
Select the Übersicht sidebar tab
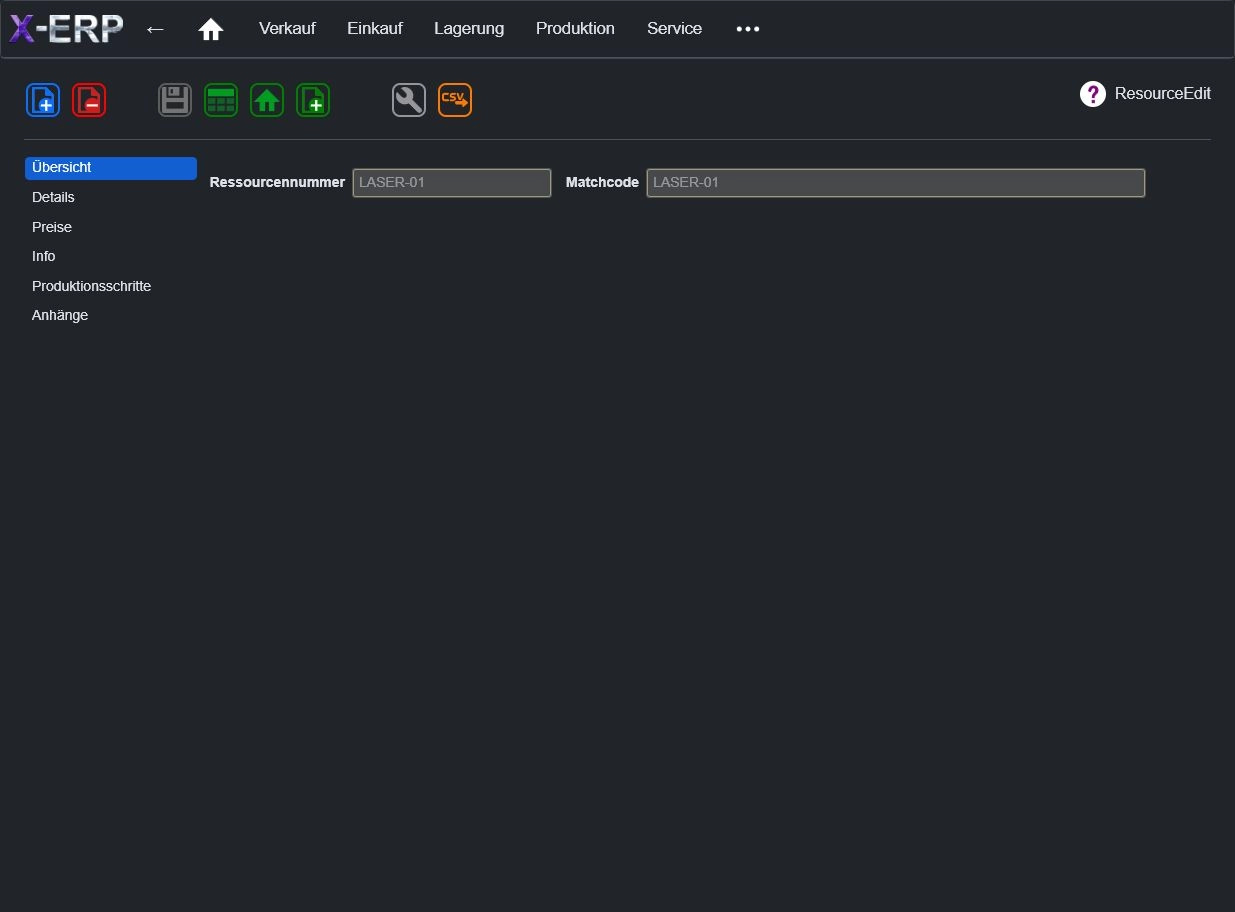[111, 168]
